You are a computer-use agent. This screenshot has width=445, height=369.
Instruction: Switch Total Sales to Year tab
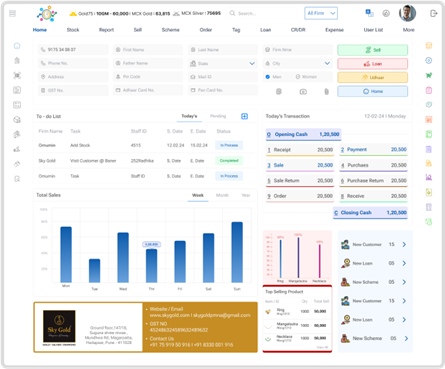(x=246, y=195)
